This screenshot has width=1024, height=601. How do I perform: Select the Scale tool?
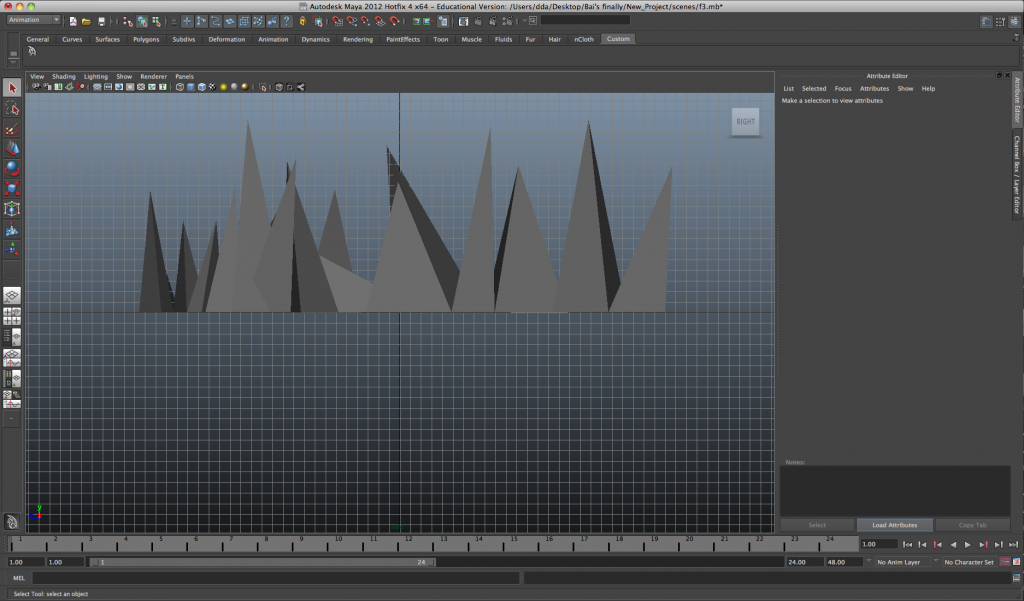[12, 188]
